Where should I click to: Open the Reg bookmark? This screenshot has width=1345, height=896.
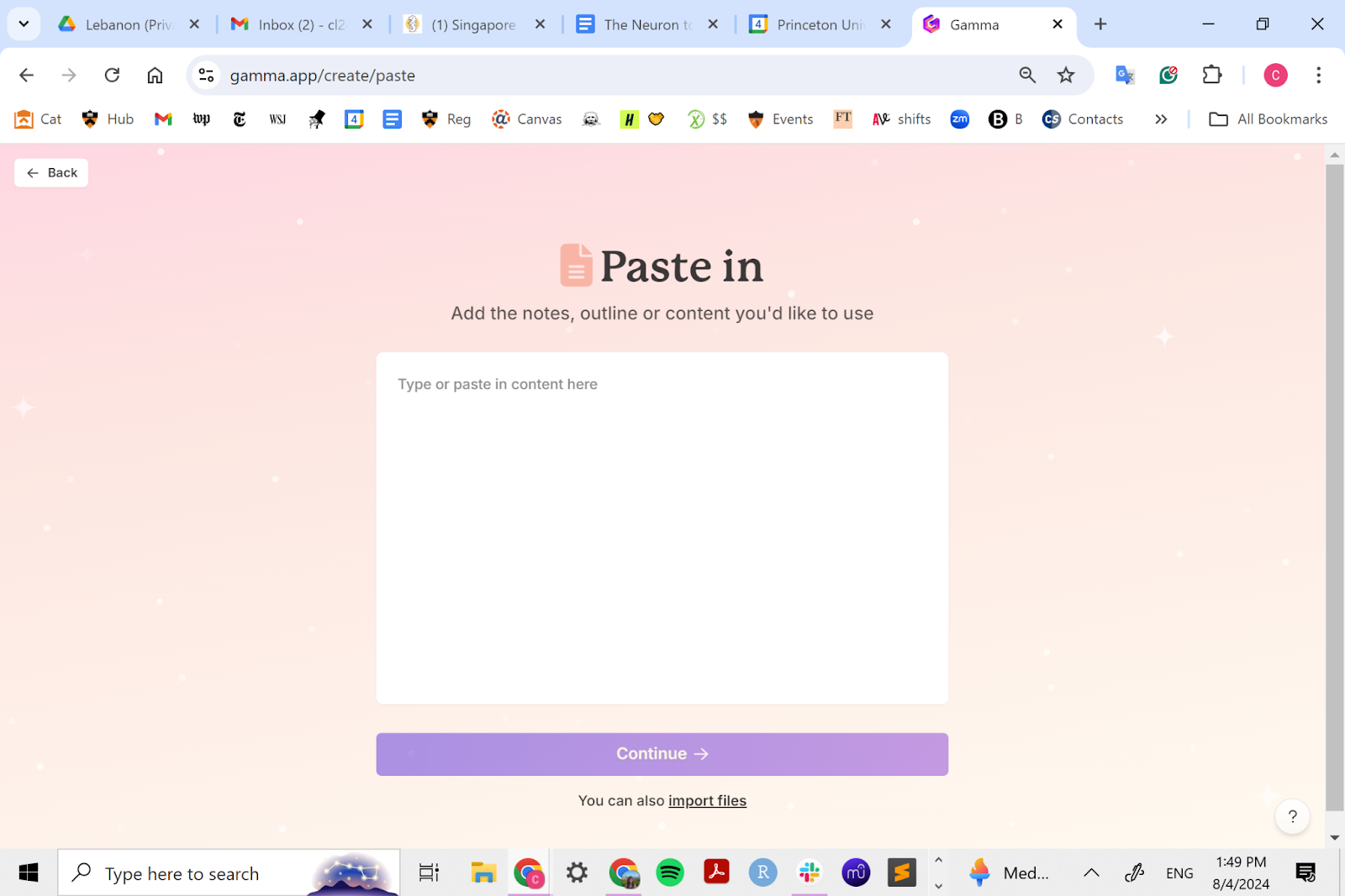[x=446, y=119]
